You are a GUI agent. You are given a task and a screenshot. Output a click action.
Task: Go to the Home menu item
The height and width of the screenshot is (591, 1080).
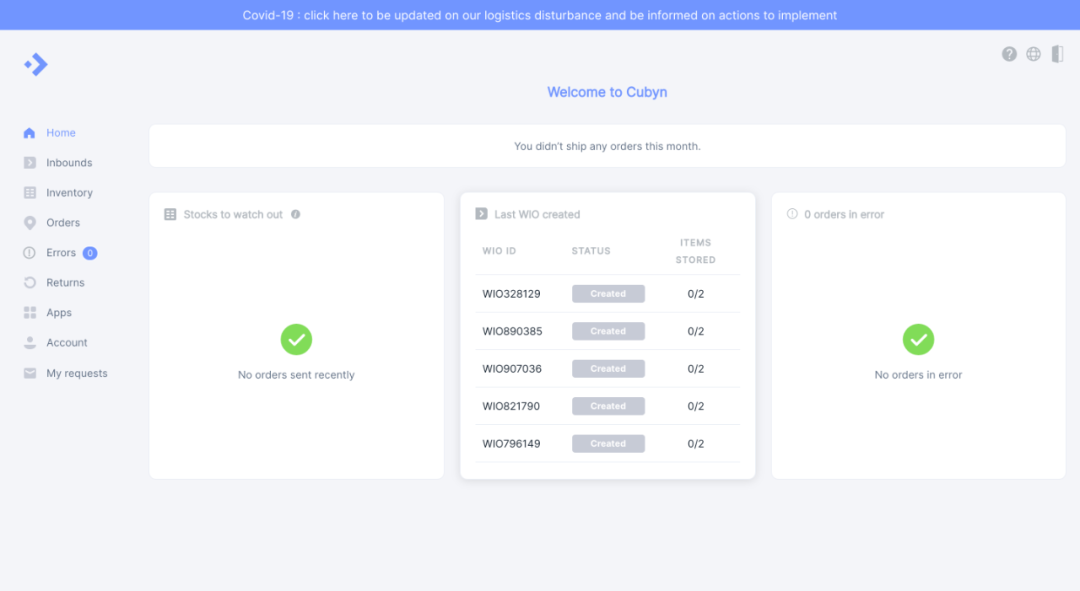[61, 133]
